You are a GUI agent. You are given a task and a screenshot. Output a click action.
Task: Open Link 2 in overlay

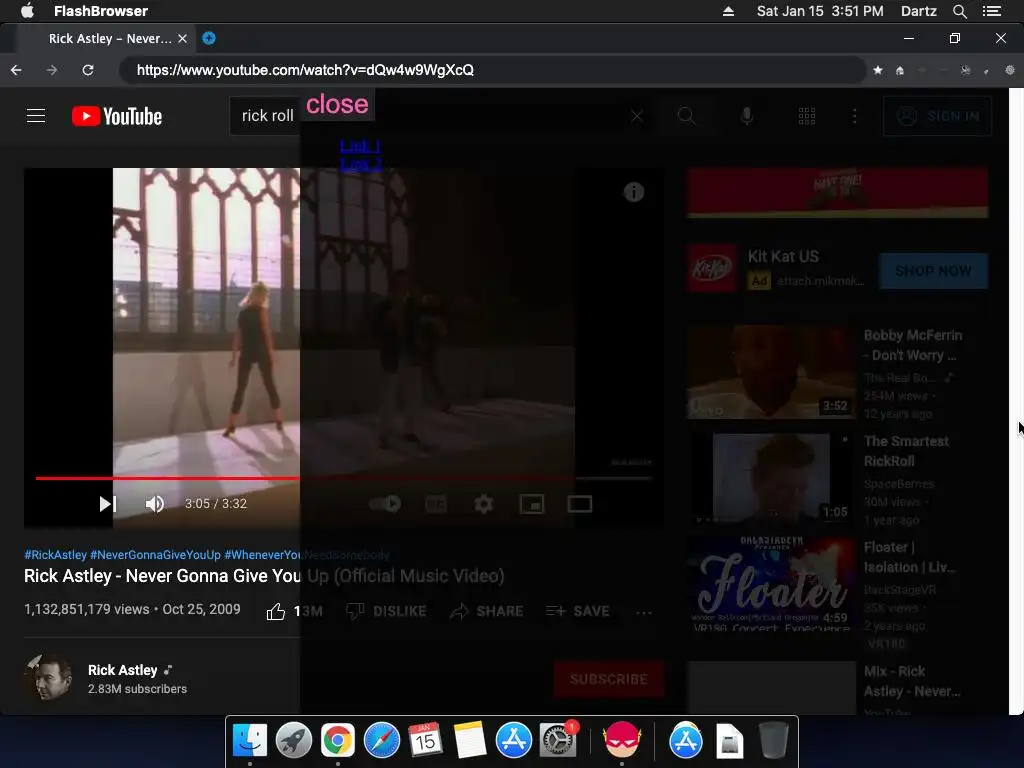click(x=360, y=163)
